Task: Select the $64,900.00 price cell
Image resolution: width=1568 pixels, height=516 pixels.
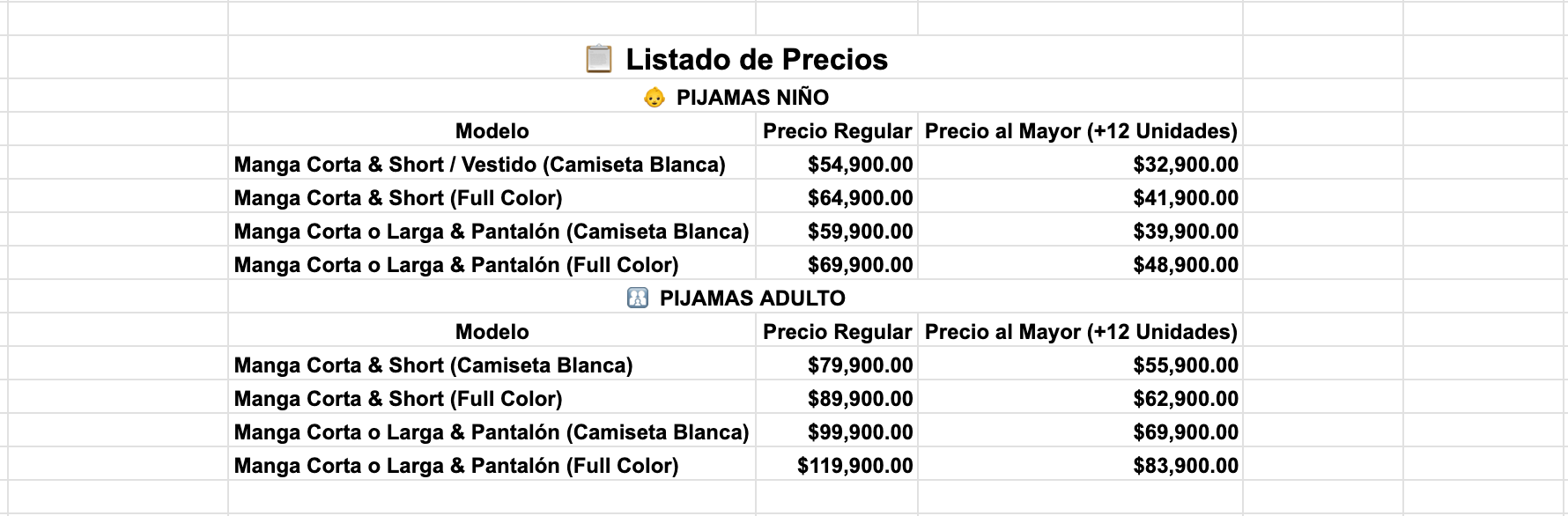Action: tap(860, 198)
